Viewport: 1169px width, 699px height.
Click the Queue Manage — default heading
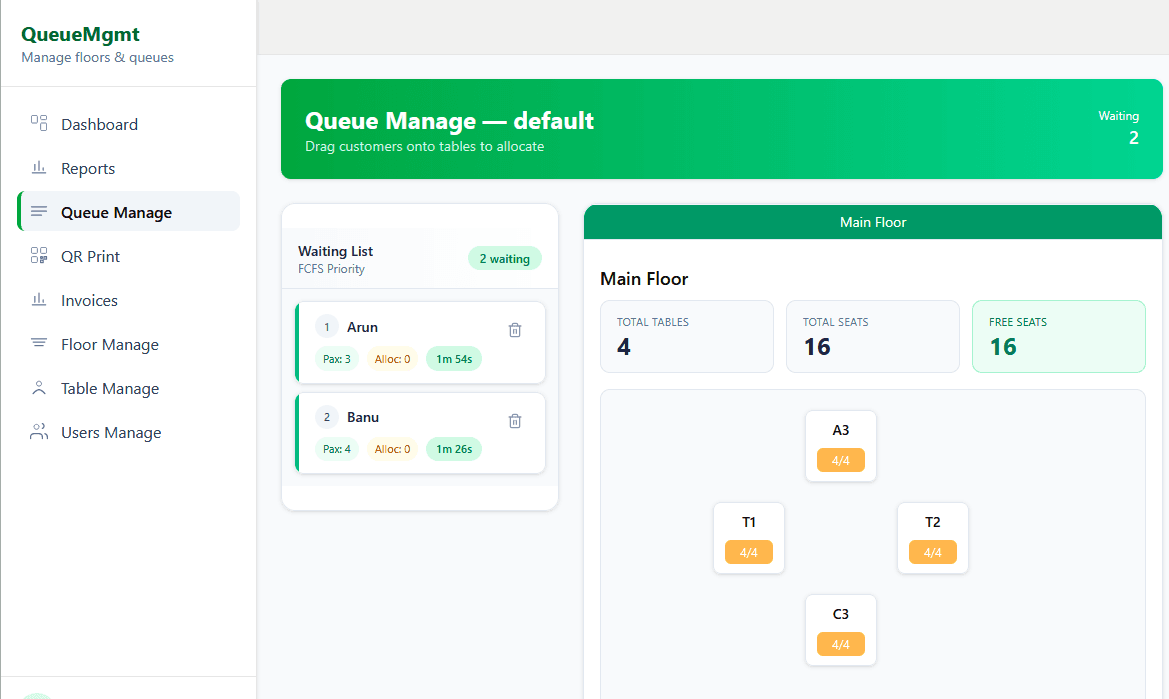coord(450,121)
